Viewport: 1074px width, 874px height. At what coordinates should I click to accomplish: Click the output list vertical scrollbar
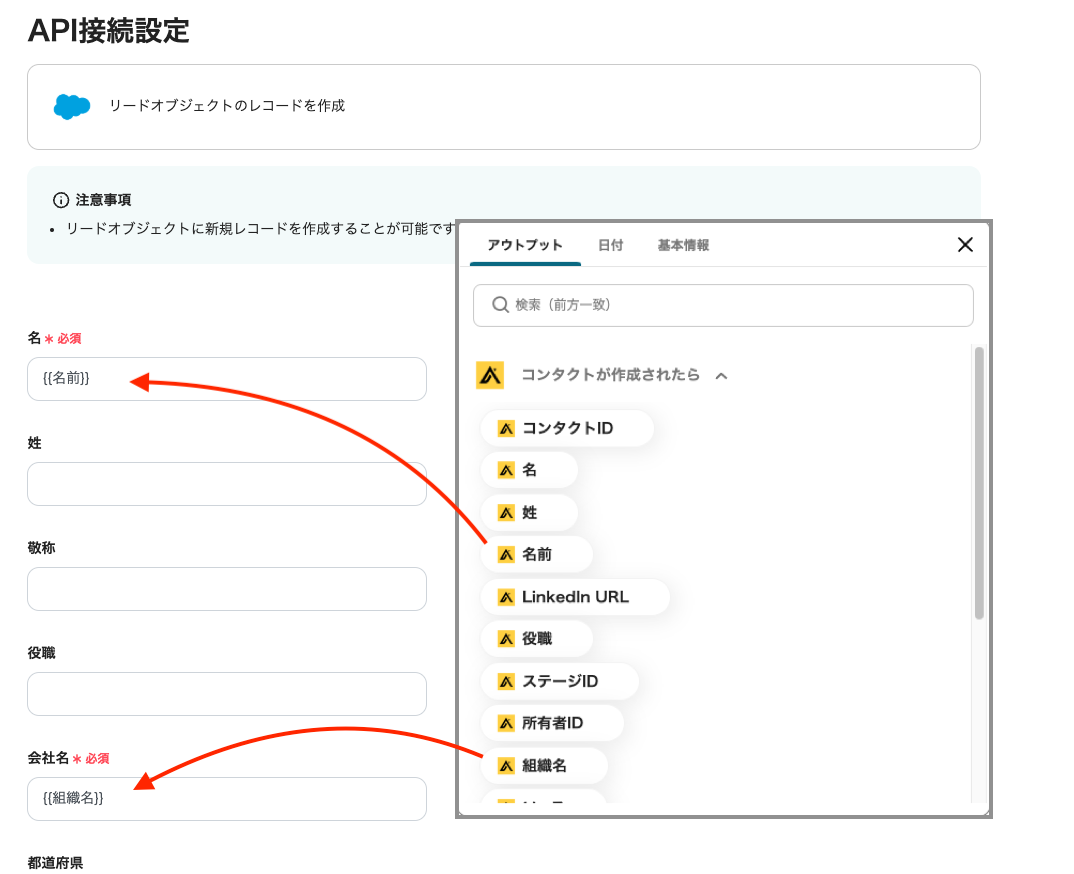(979, 483)
